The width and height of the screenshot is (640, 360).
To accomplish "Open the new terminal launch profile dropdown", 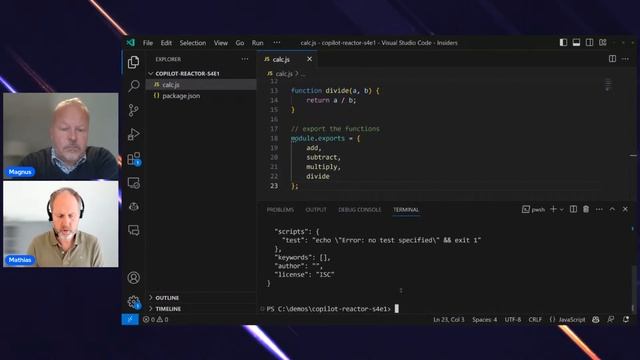I will pyautogui.click(x=562, y=209).
